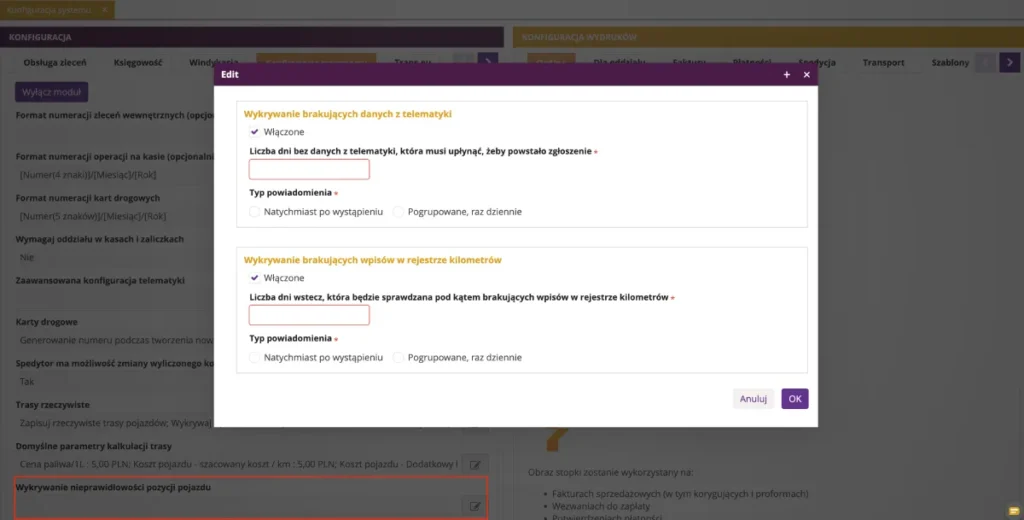Go back in Konfiguracja wydruków tabs with the left arrow
This screenshot has height=520, width=1024.
(985, 63)
